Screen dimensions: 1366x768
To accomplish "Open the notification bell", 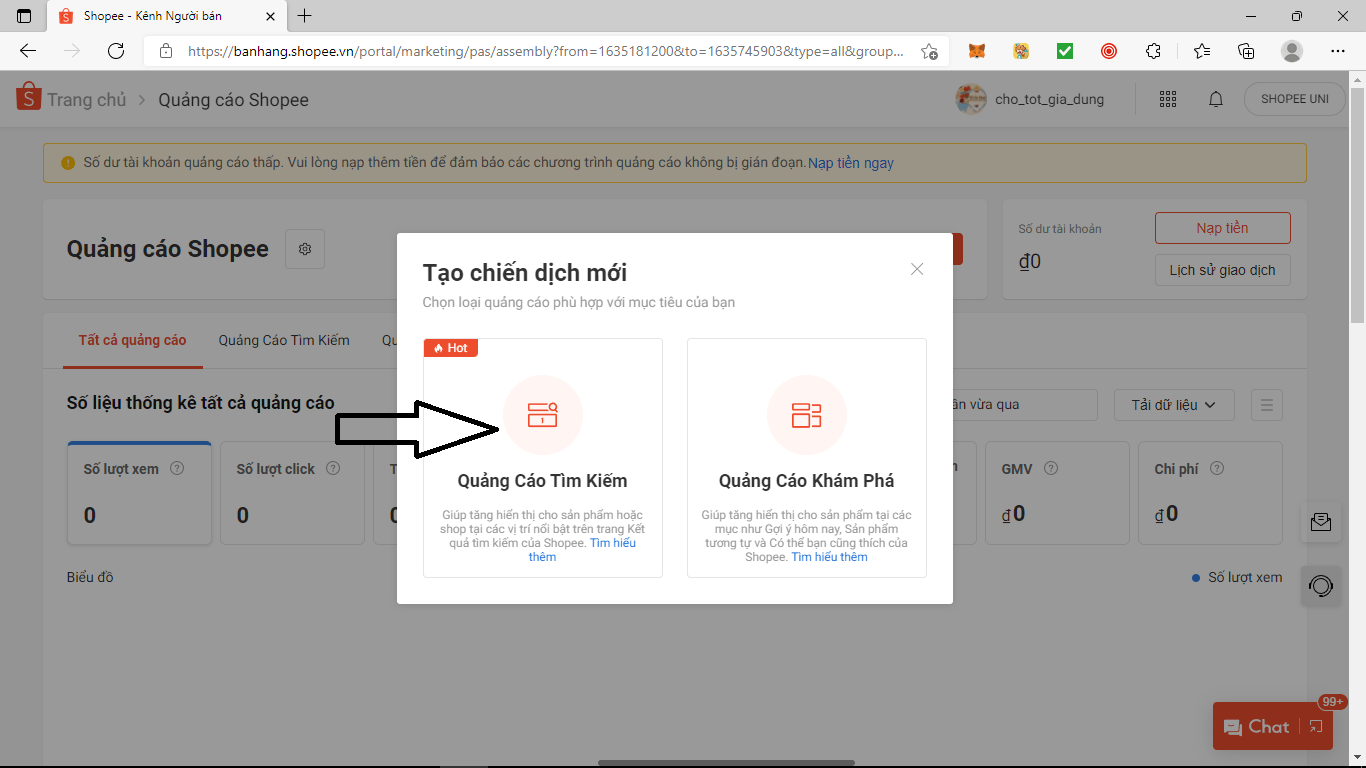I will click(x=1216, y=99).
